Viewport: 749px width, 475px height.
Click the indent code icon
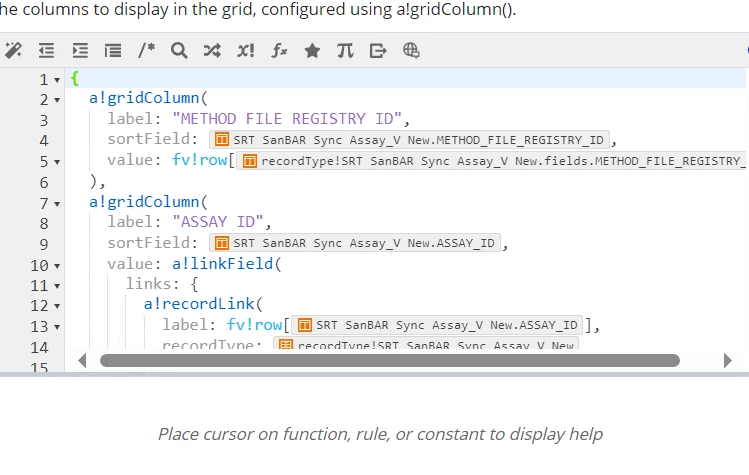pyautogui.click(x=80, y=50)
